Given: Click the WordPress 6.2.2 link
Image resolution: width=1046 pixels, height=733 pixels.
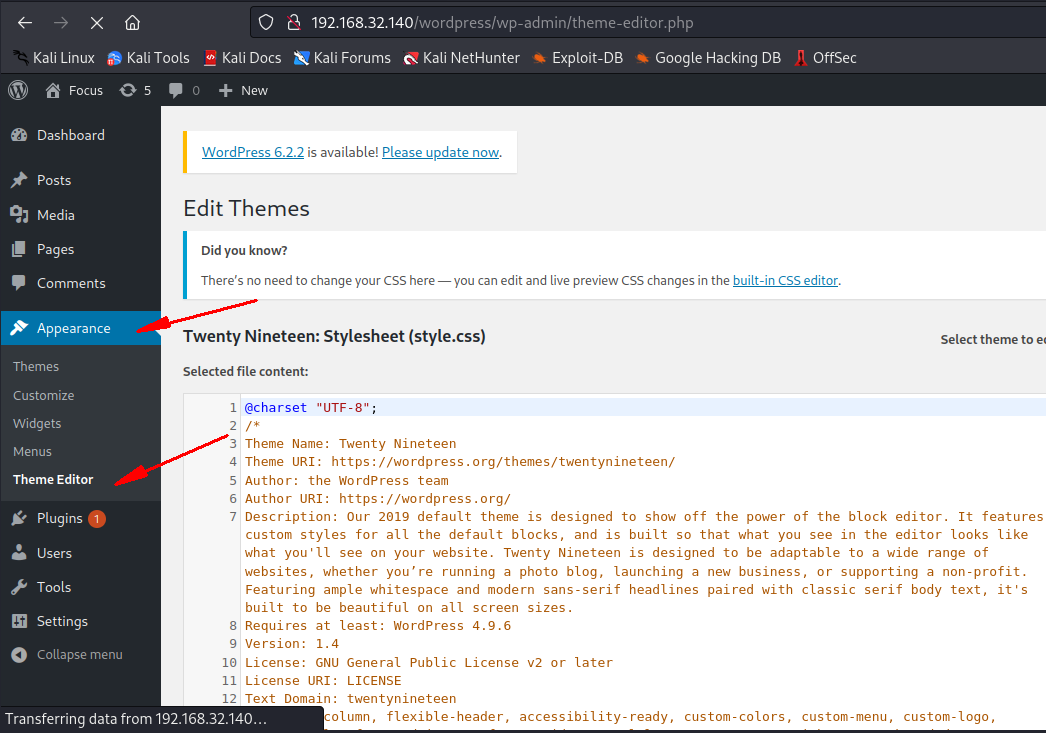Looking at the screenshot, I should (x=253, y=152).
